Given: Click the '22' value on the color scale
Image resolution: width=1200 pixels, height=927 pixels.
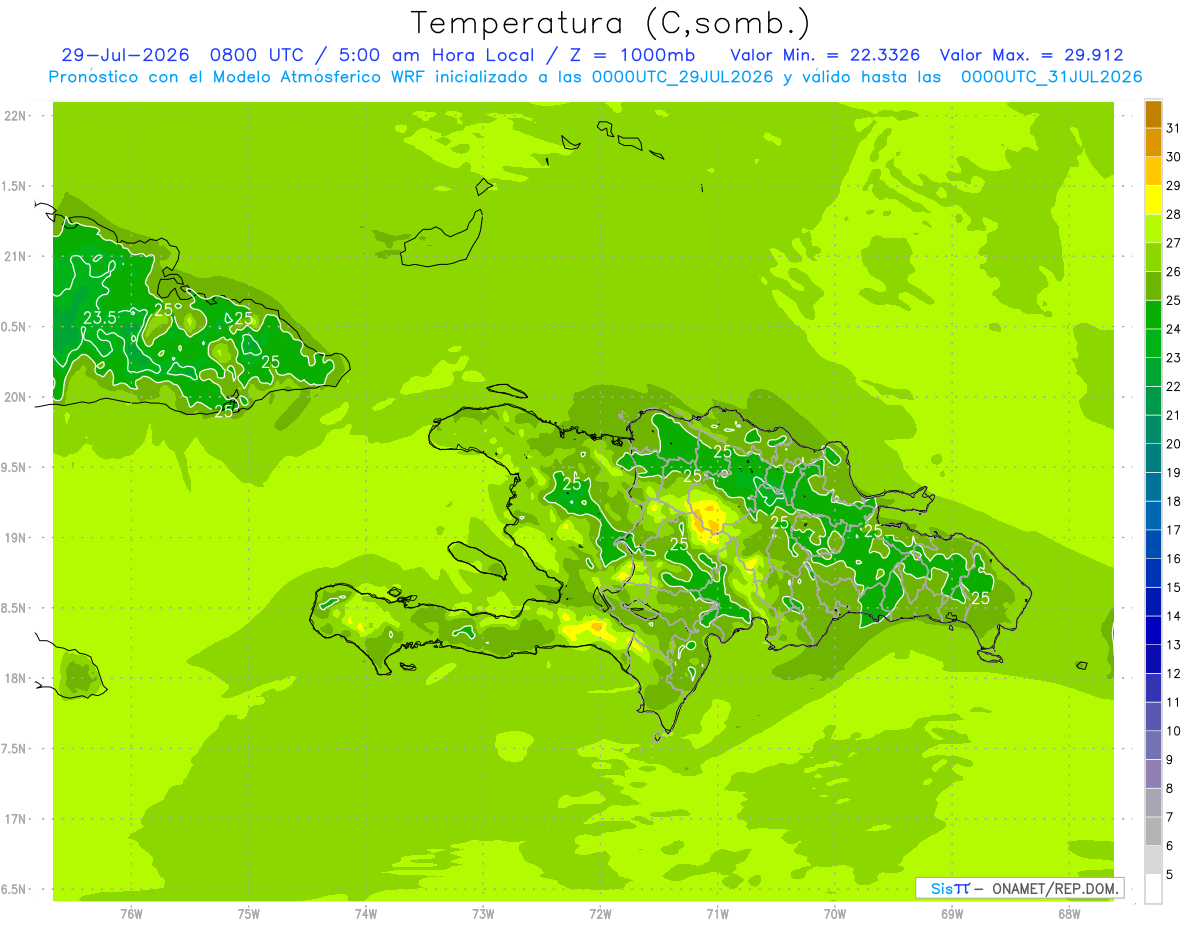Looking at the screenshot, I should point(1173,386).
